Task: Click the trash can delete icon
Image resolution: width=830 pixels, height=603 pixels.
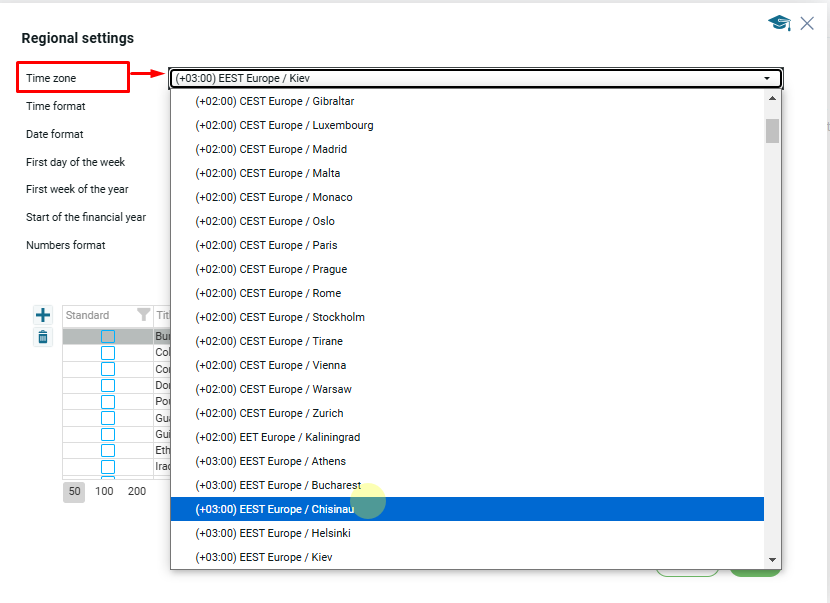Action: [x=43, y=337]
